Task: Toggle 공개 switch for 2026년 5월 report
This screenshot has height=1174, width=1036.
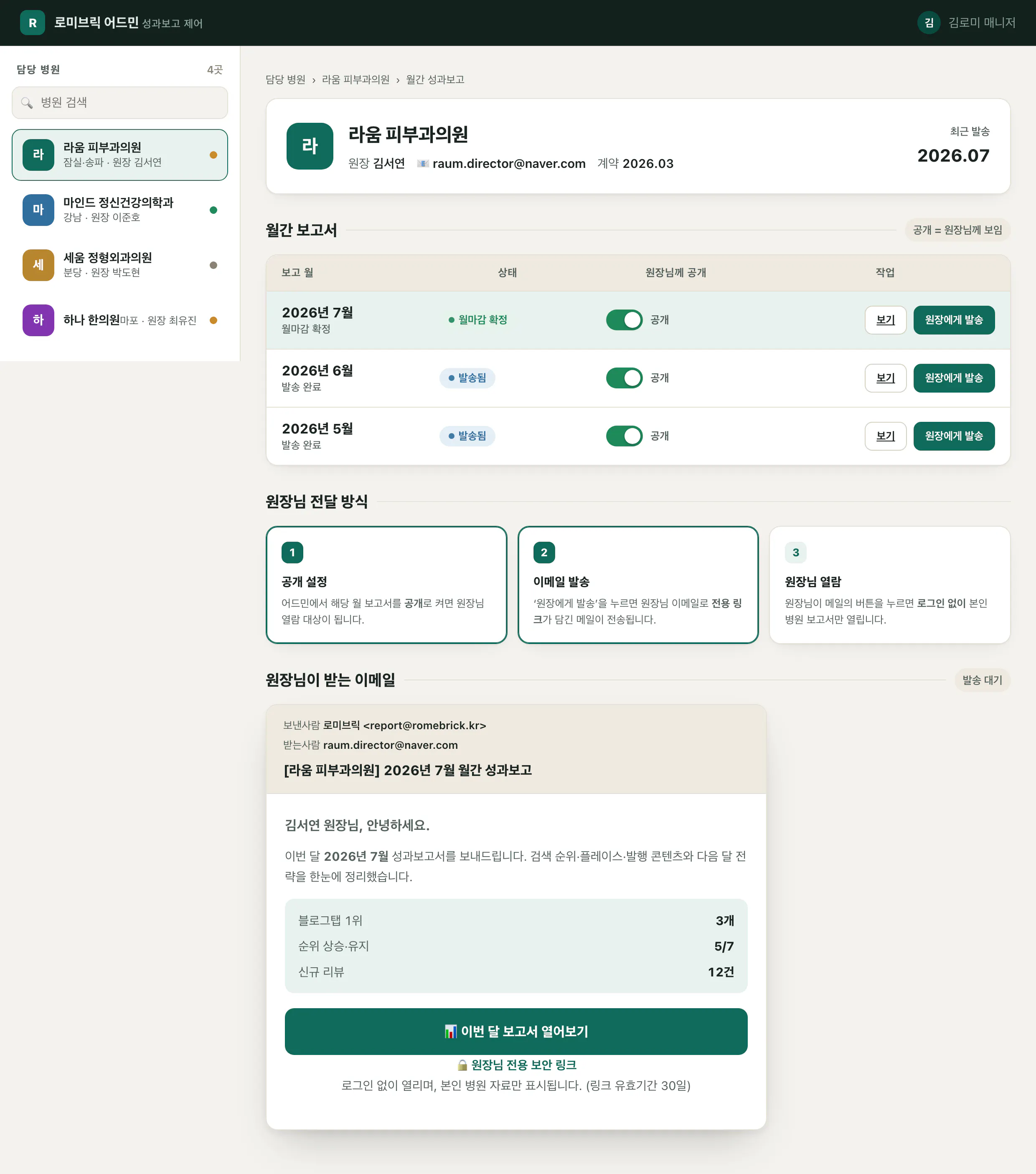Action: point(624,436)
